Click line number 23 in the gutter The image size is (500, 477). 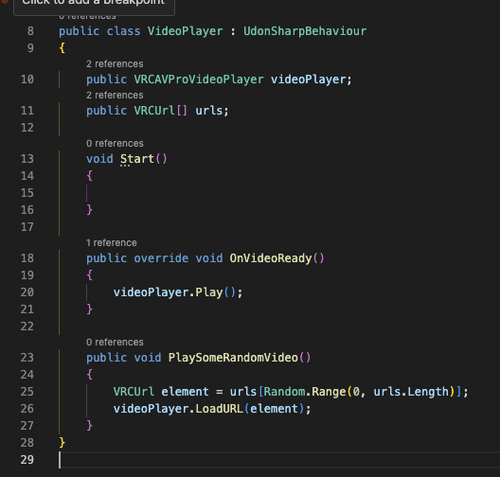click(x=27, y=357)
